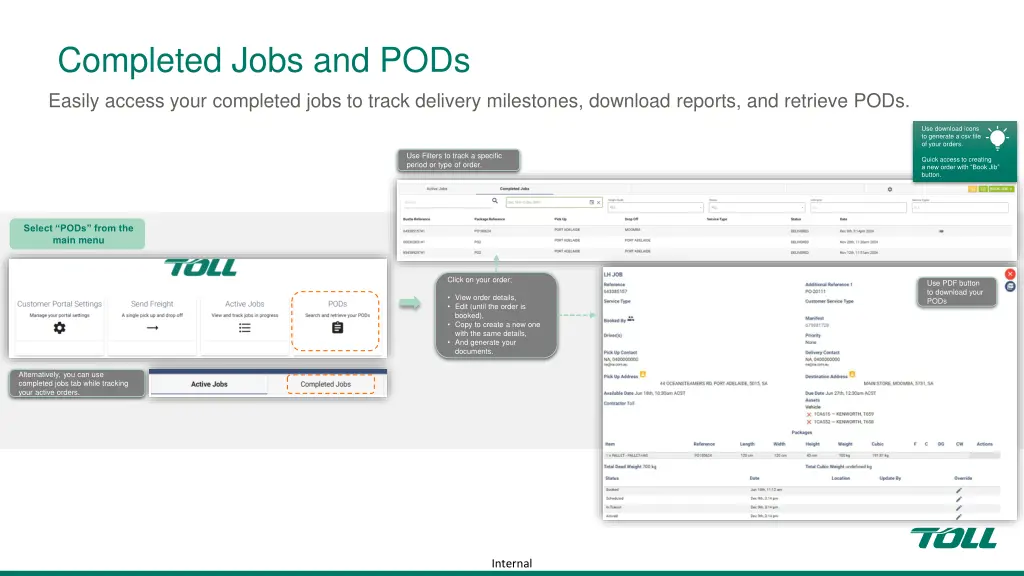Click the Pick Up column header
The height and width of the screenshot is (576, 1024).
(x=560, y=219)
